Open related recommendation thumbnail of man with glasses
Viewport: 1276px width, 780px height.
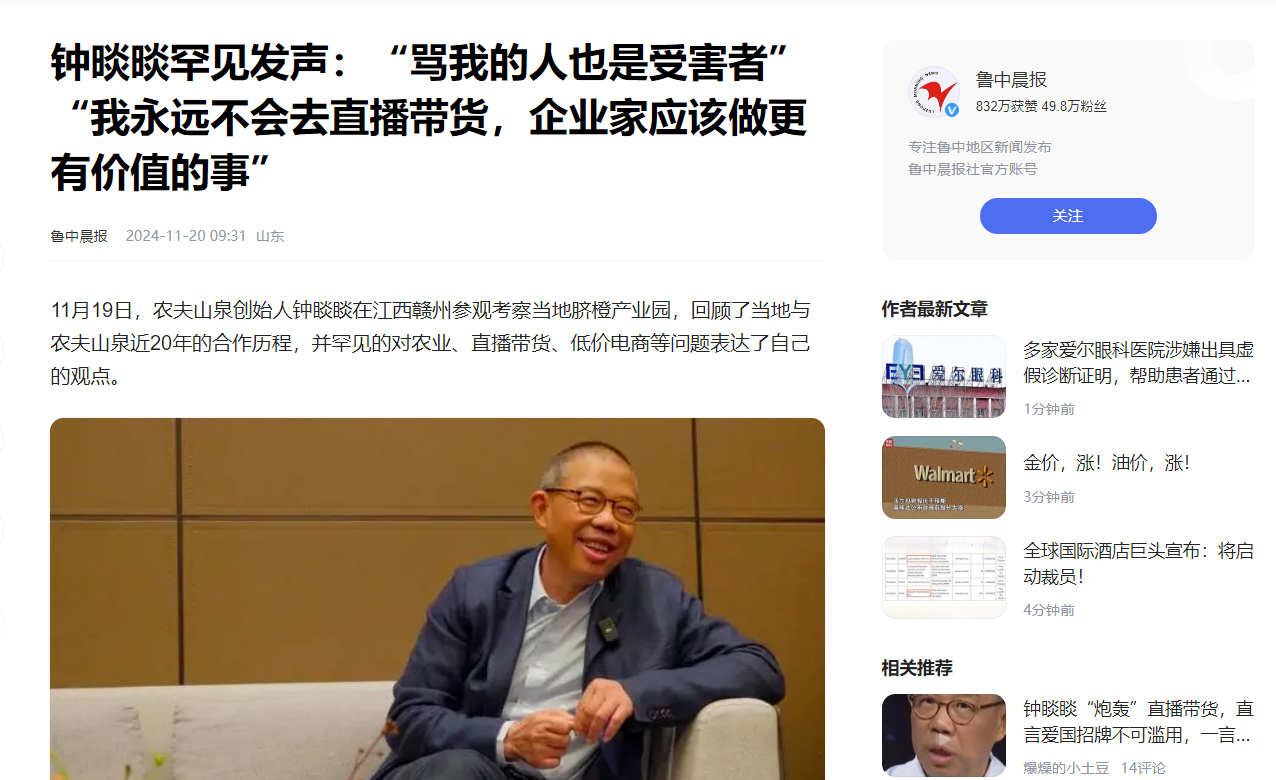[944, 735]
